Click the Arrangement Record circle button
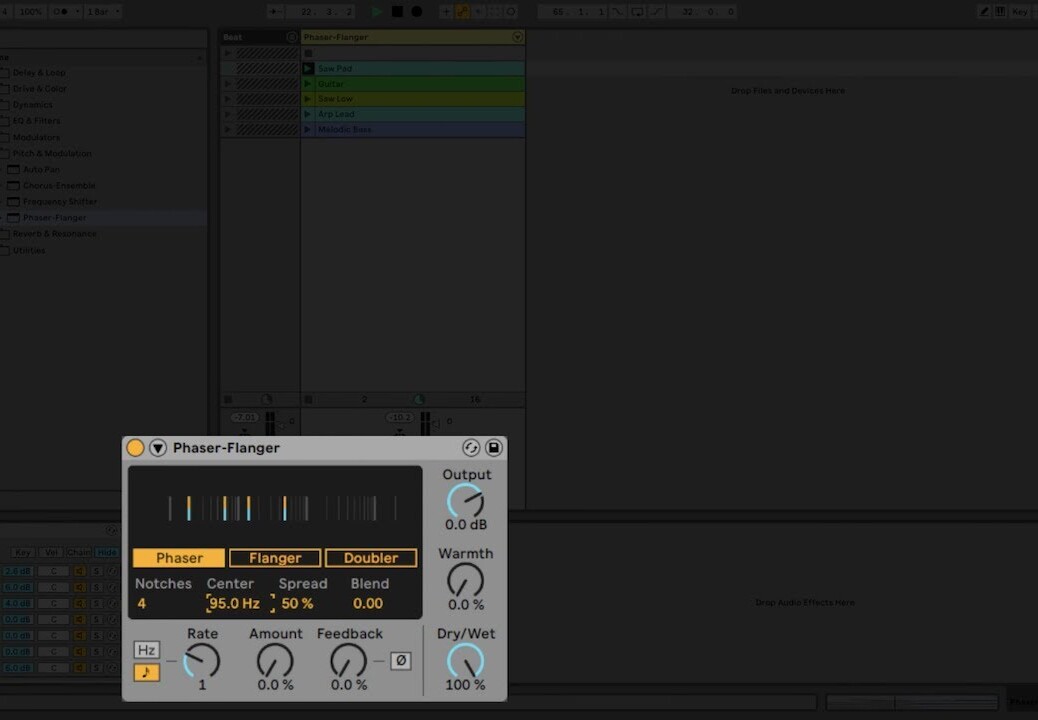 [417, 11]
